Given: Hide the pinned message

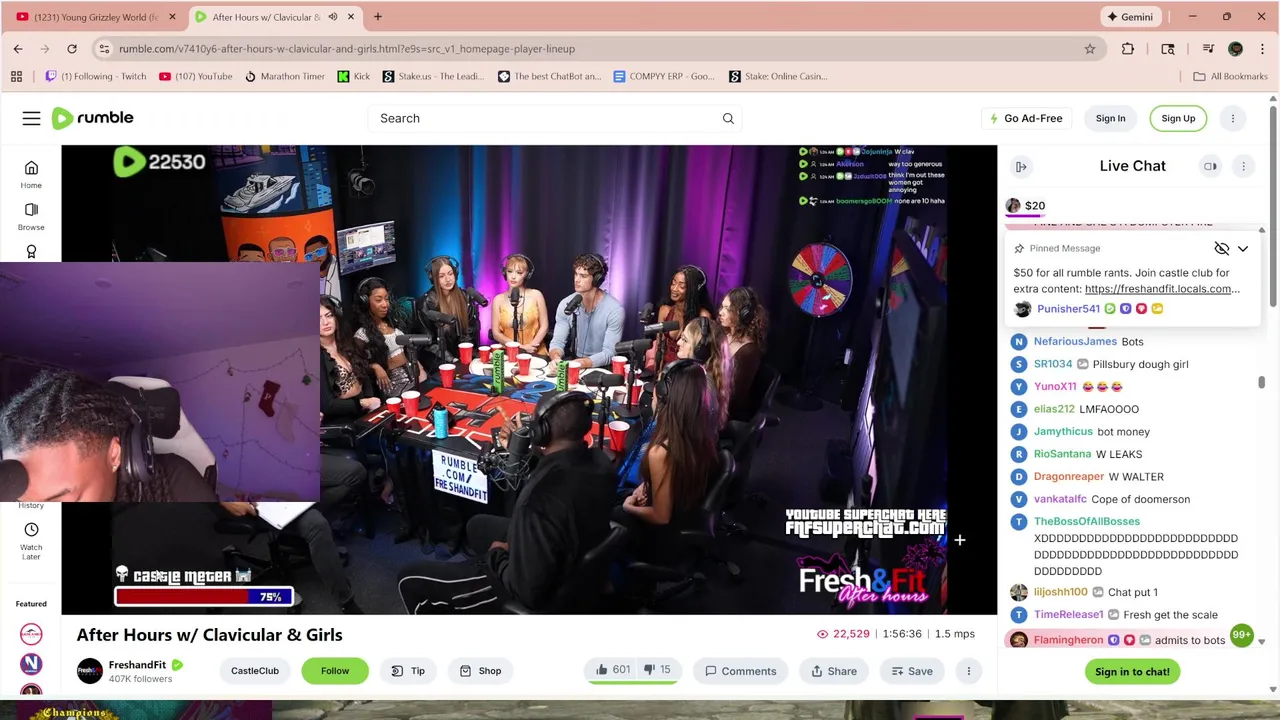Looking at the screenshot, I should [1221, 248].
